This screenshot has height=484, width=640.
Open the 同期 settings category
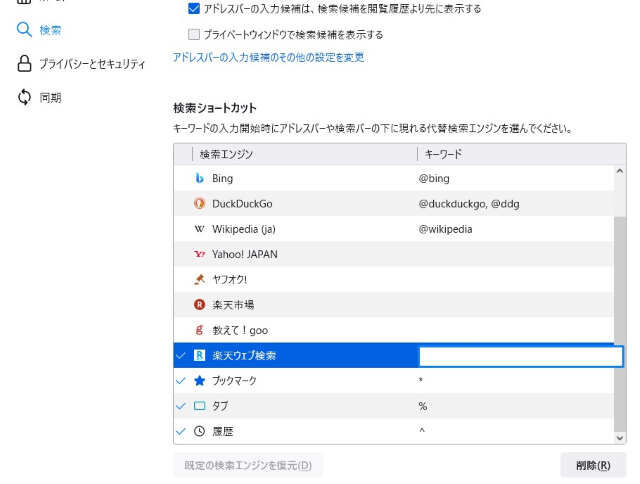tap(39, 98)
